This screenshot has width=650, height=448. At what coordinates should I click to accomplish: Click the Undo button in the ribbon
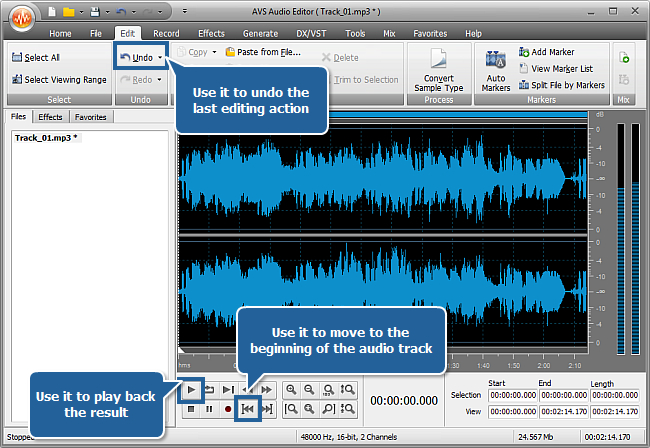pyautogui.click(x=137, y=58)
